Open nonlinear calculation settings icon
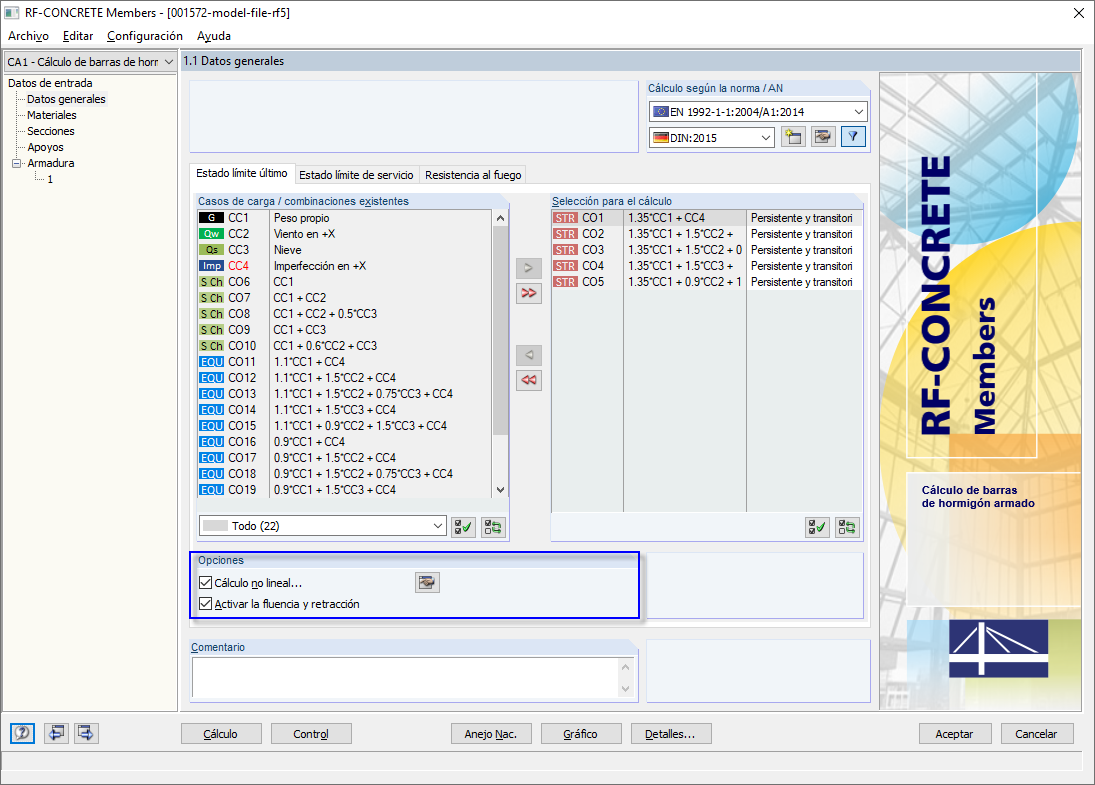Image resolution: width=1095 pixels, height=785 pixels. pos(427,582)
